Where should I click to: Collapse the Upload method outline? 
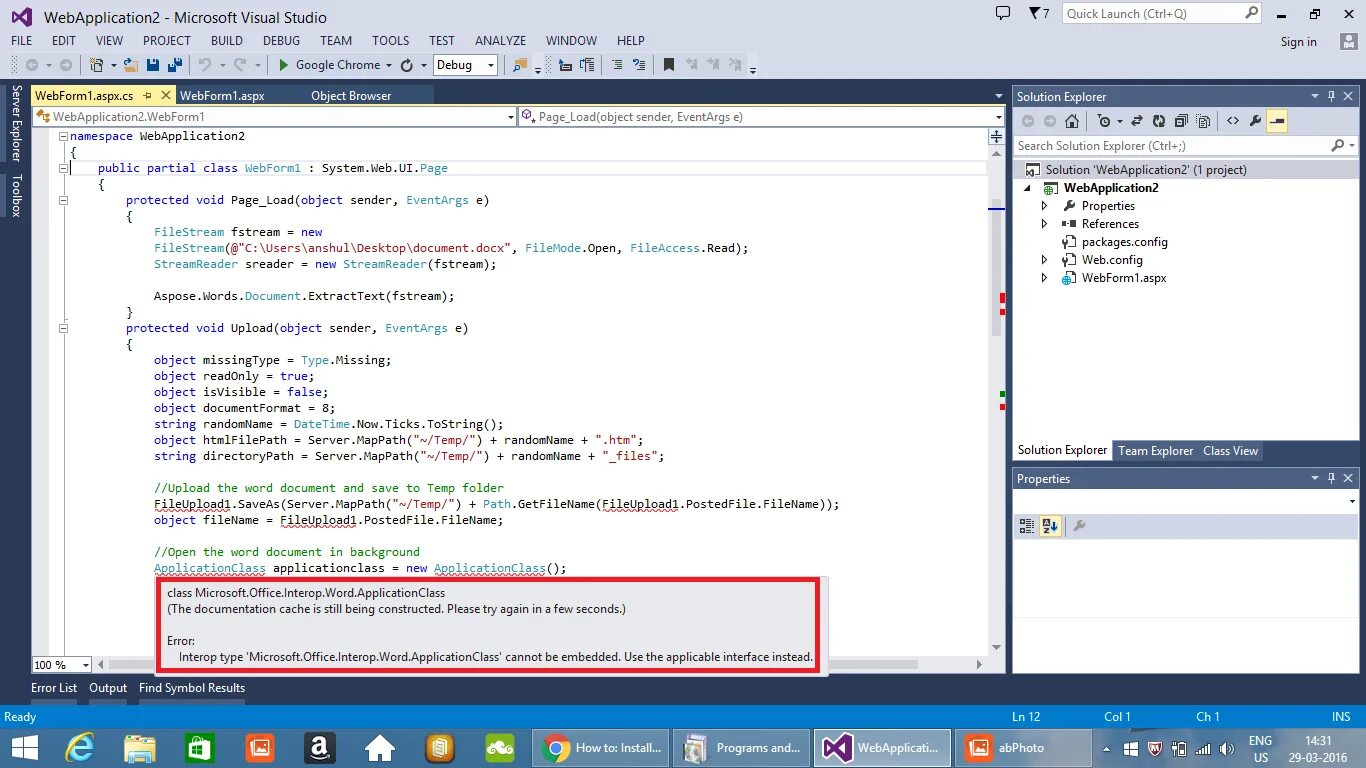click(63, 328)
